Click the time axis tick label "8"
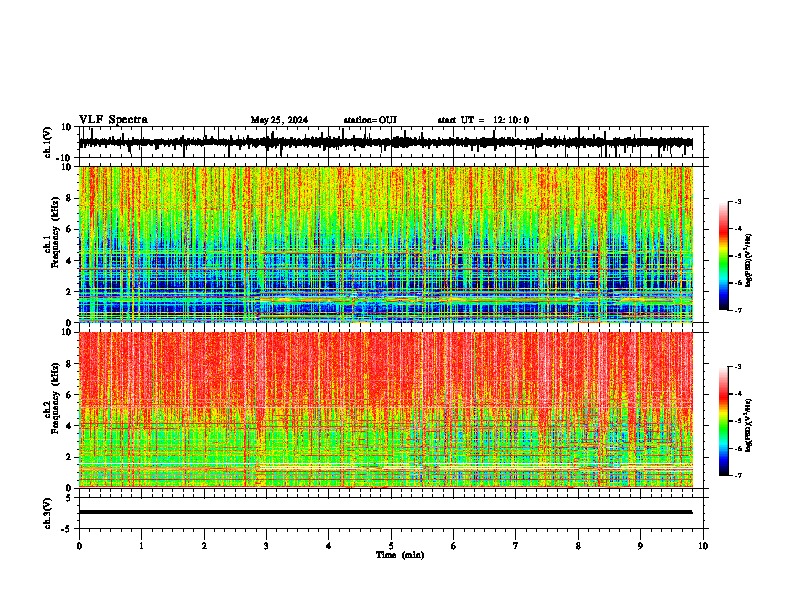Viewport: 792px width, 612px height. [x=578, y=546]
